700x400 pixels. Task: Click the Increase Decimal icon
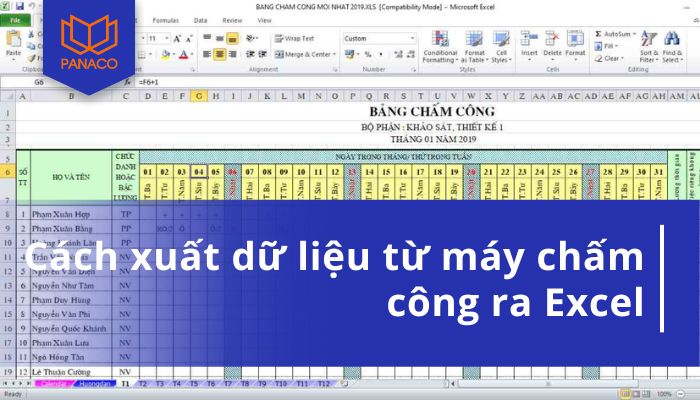pos(398,54)
